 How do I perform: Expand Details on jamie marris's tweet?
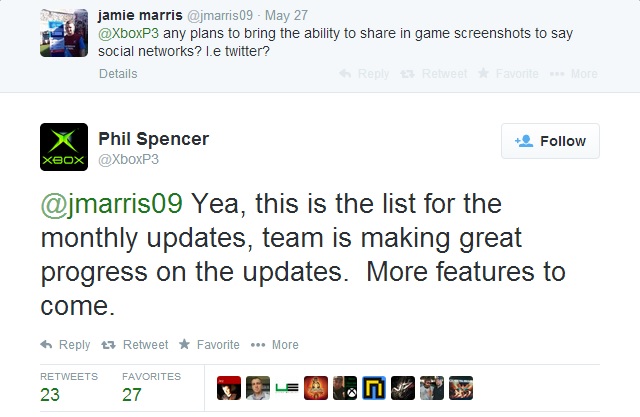click(x=118, y=74)
